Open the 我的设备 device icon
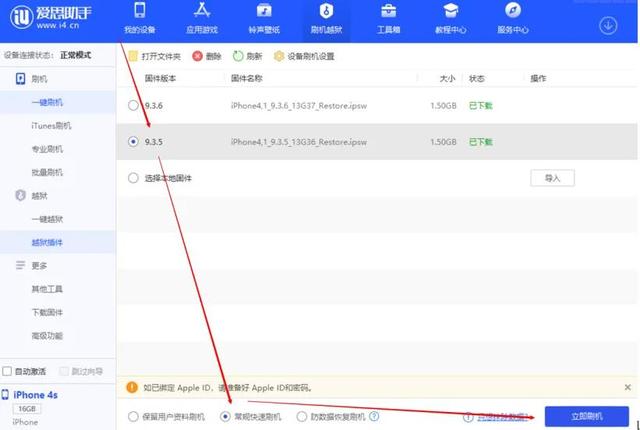Viewport: 640px width, 430px height. [140, 10]
